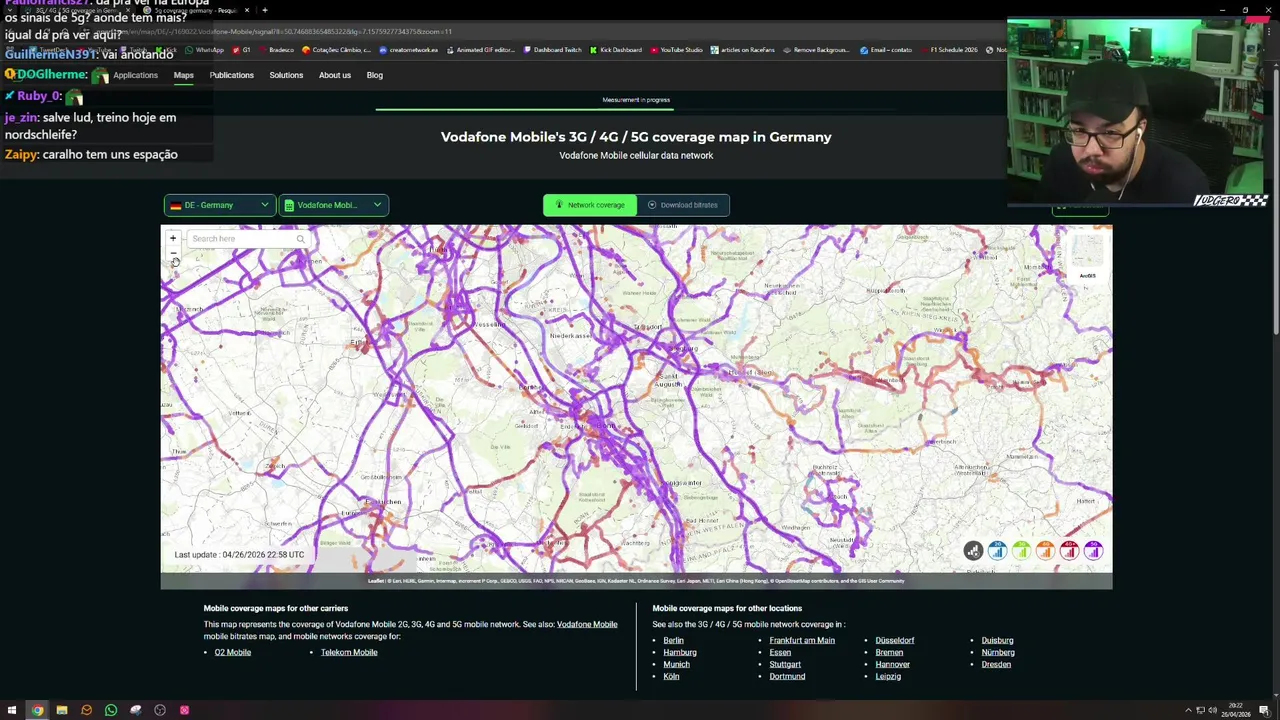
Task: Open the Email - contato bookmark
Action: click(x=886, y=50)
